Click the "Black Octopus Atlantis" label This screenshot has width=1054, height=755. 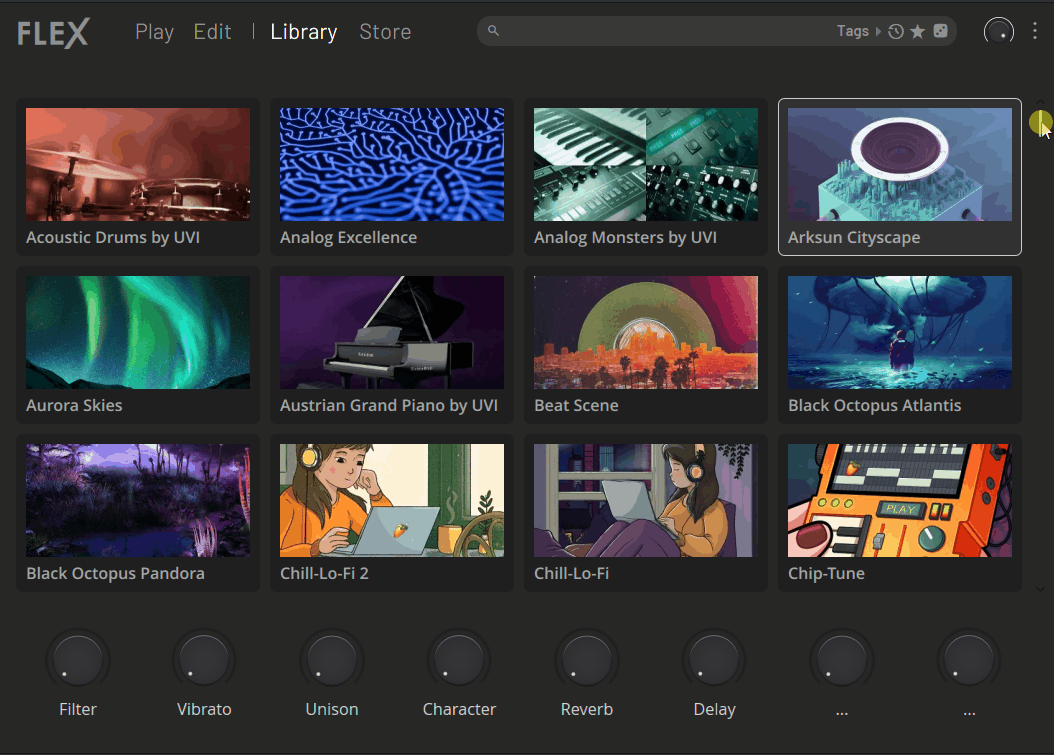[x=875, y=405]
